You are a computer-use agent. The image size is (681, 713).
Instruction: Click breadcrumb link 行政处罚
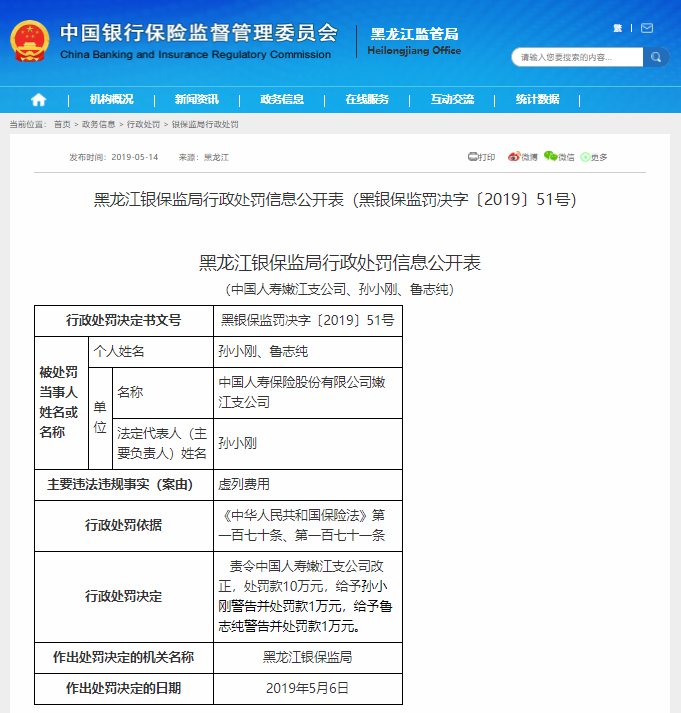tap(143, 125)
